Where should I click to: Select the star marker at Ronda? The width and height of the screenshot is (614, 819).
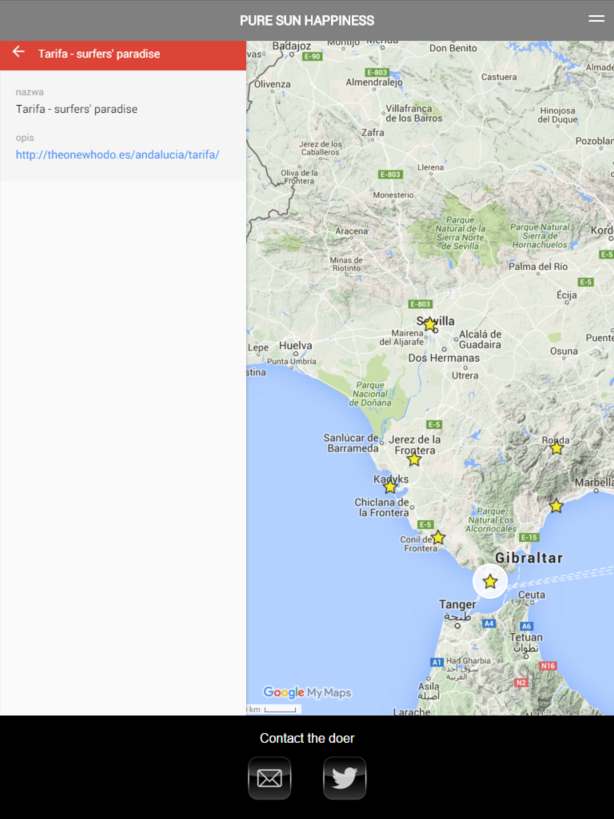click(x=557, y=448)
